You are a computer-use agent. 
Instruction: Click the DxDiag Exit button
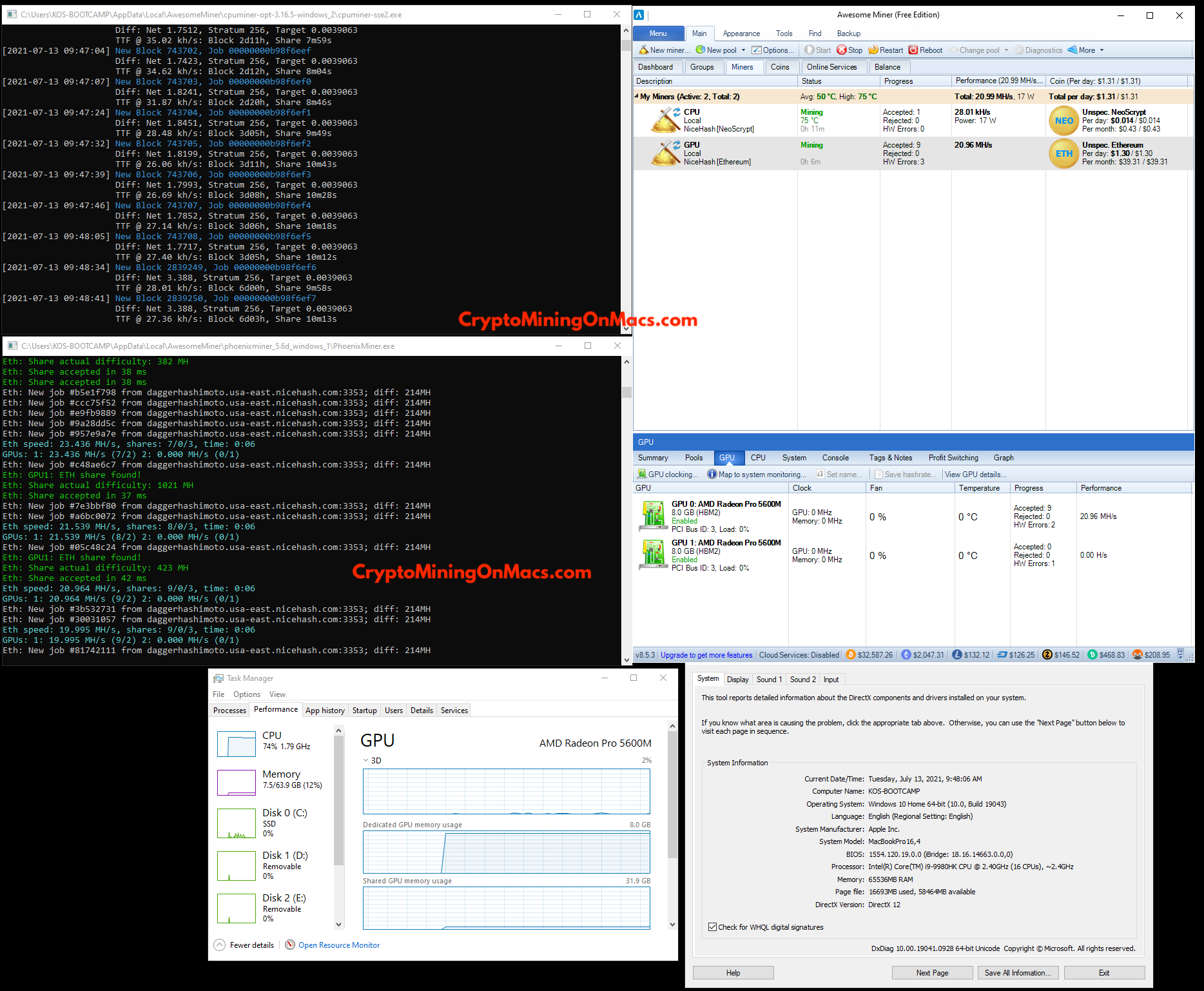tap(1104, 973)
